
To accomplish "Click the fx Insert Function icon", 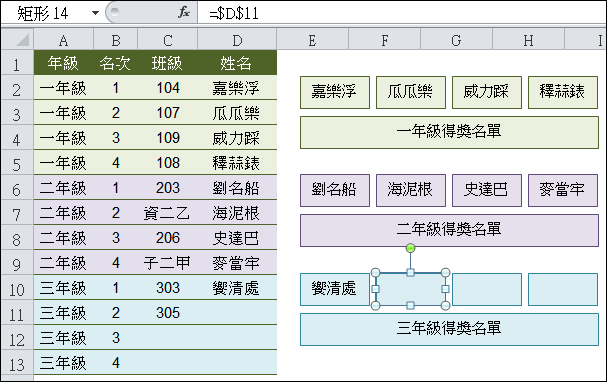I will pyautogui.click(x=184, y=12).
